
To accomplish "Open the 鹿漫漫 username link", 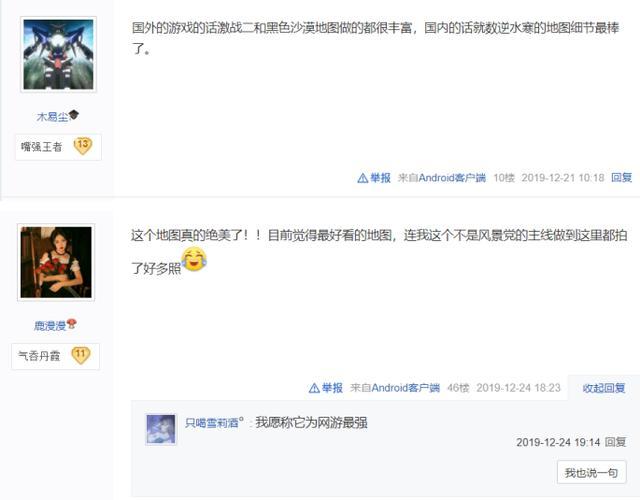I will (50, 326).
